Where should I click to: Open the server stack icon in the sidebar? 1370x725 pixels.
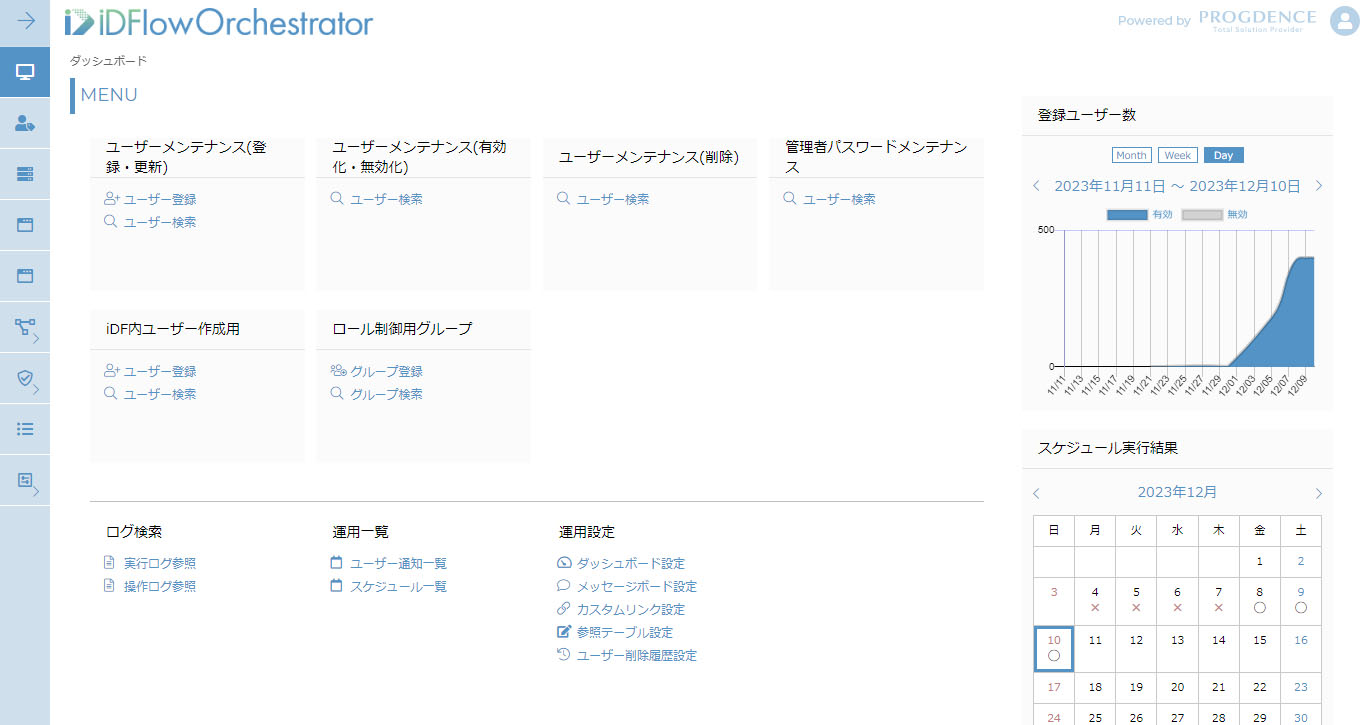click(25, 174)
